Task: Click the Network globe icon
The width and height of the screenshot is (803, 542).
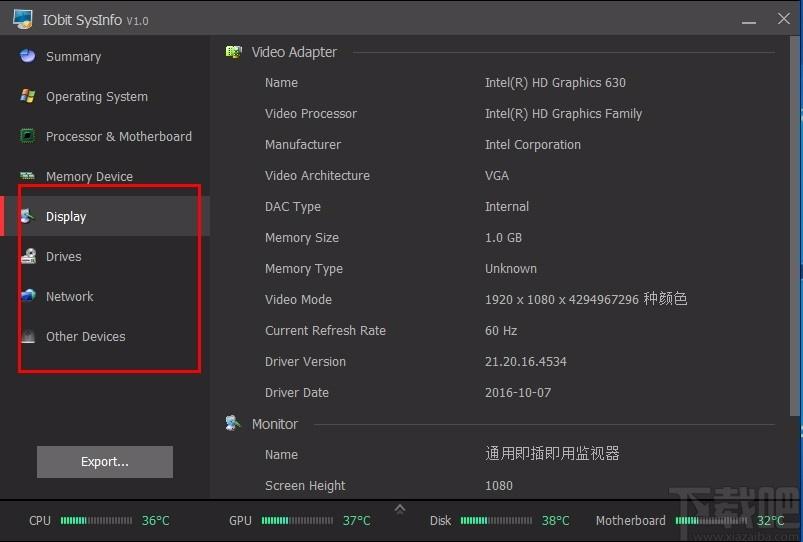Action: (28, 296)
